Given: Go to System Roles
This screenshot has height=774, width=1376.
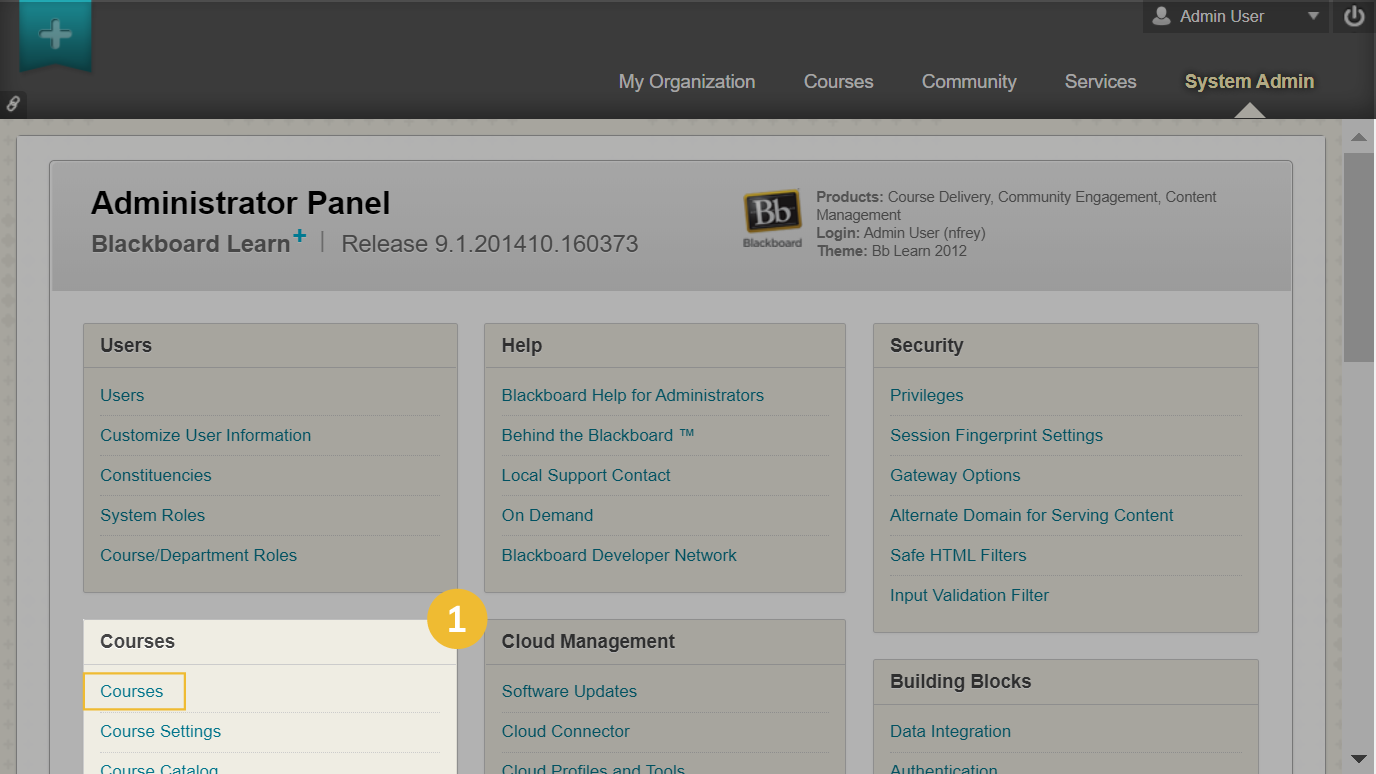Looking at the screenshot, I should click(152, 516).
